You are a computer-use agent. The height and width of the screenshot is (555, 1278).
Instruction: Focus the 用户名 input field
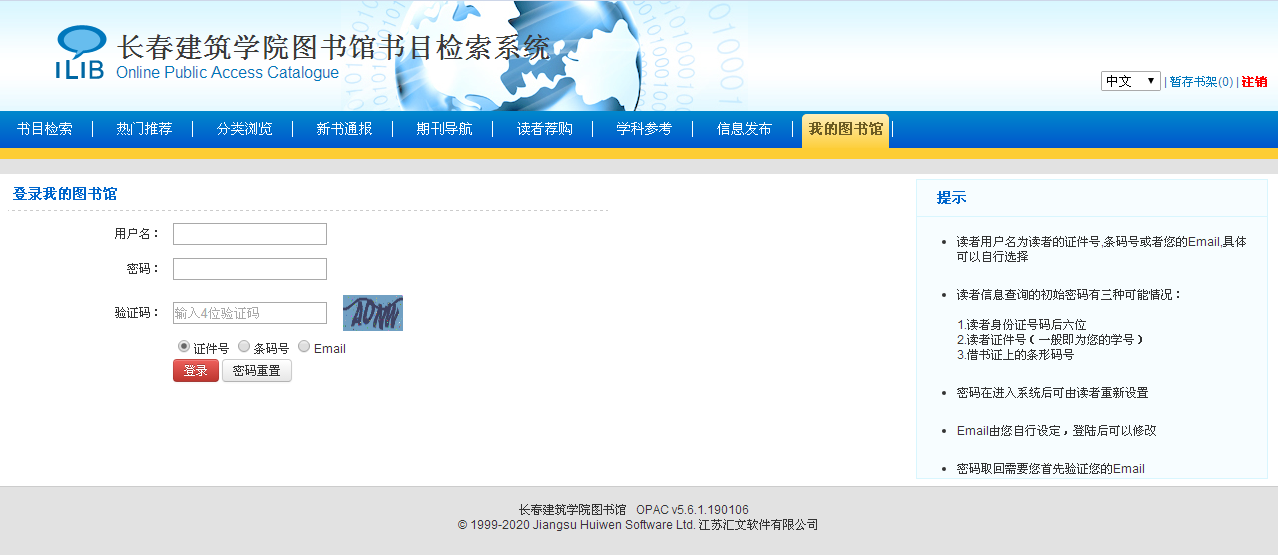pyautogui.click(x=250, y=234)
